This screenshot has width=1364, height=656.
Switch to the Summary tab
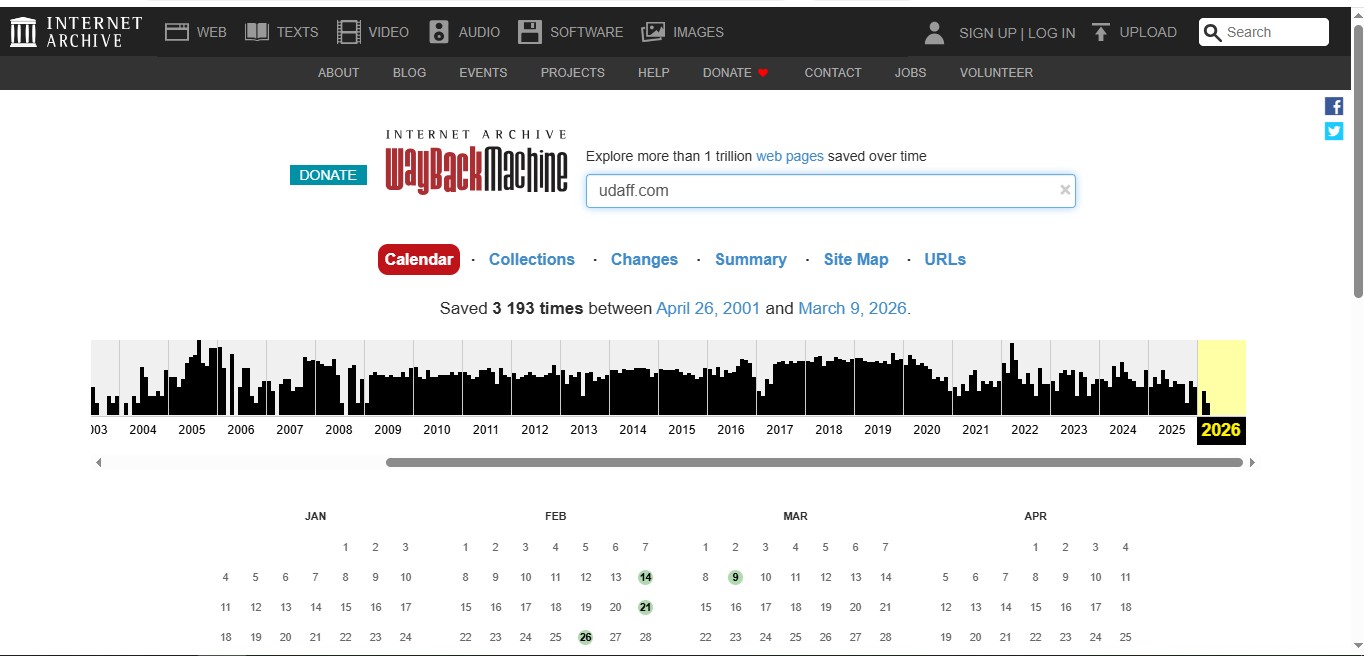[x=751, y=259]
